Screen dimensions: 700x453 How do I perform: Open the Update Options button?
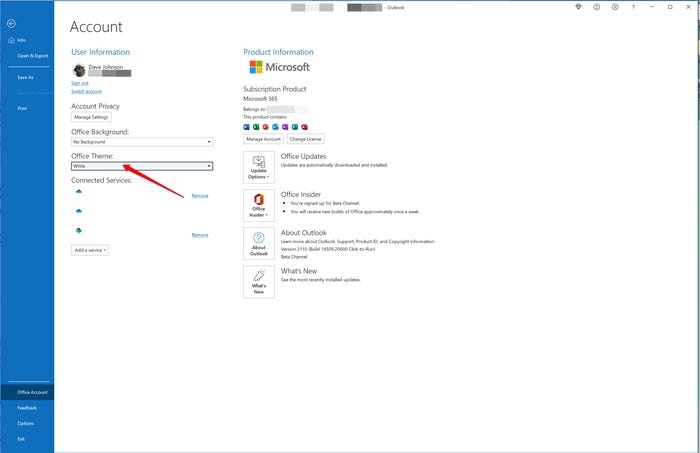(x=259, y=167)
